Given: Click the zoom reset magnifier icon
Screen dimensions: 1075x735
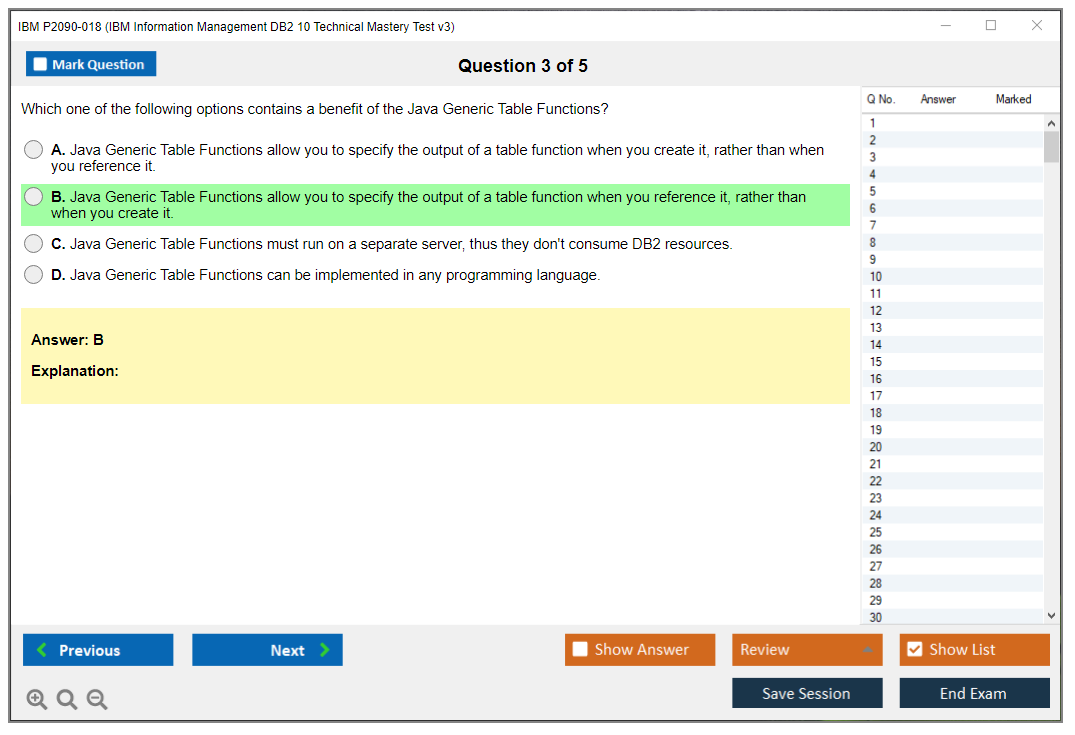Looking at the screenshot, I should point(67,700).
